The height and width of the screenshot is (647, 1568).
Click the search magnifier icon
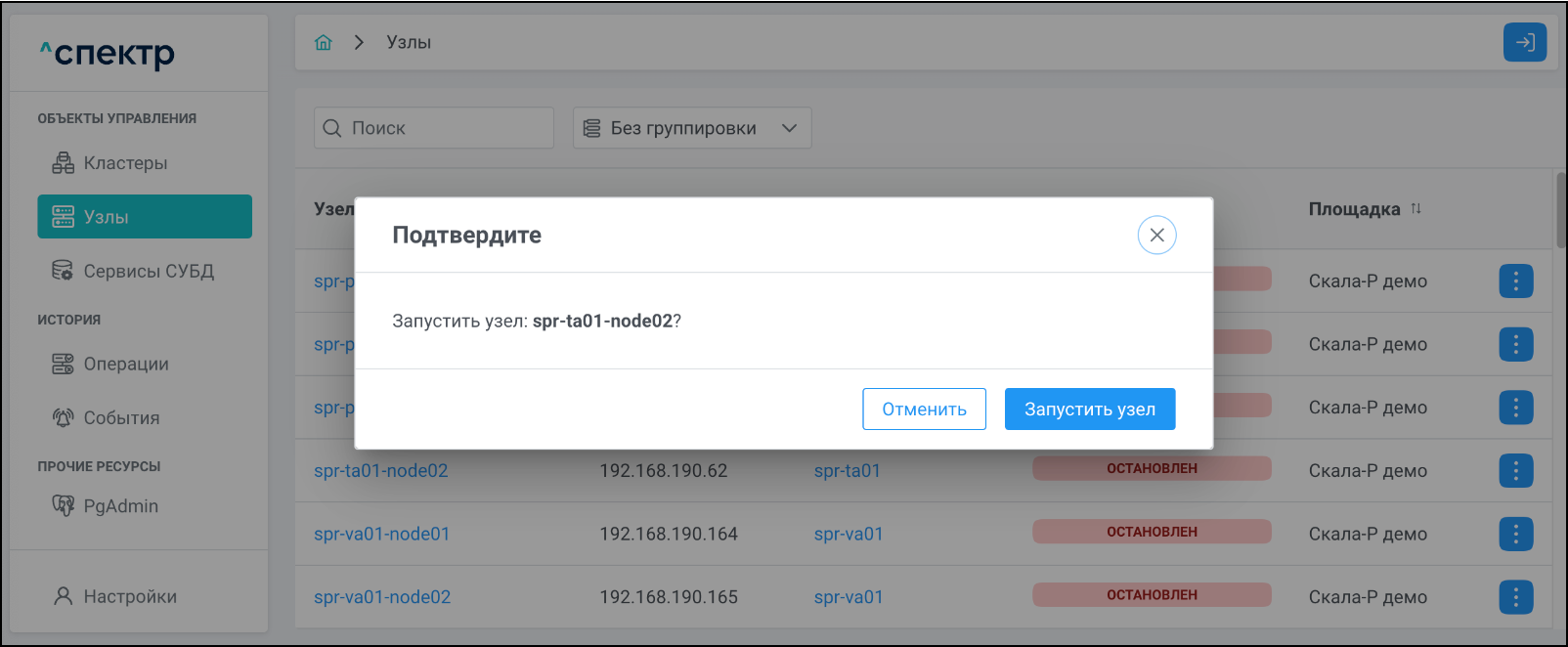332,128
